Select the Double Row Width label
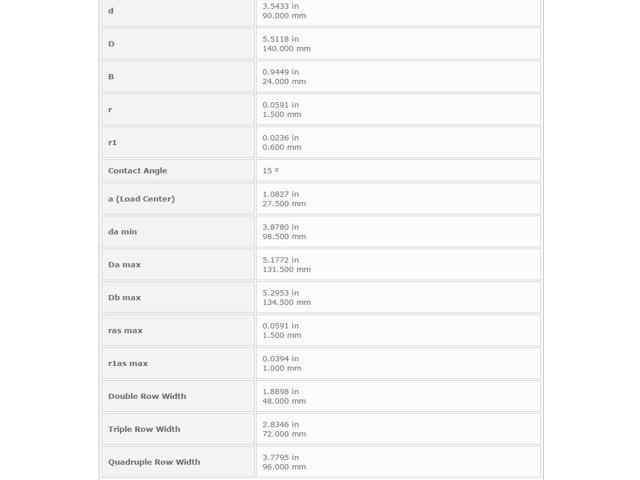The height and width of the screenshot is (480, 640). (x=147, y=396)
